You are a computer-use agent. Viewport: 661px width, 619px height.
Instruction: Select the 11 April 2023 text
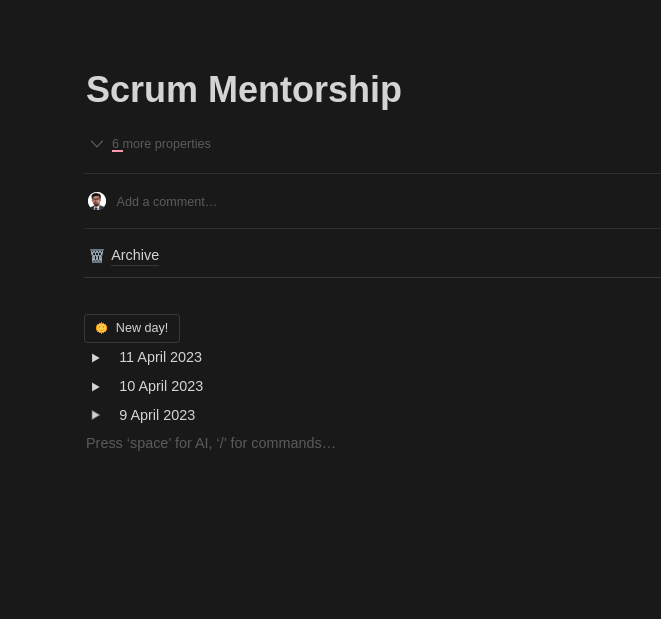tap(160, 357)
